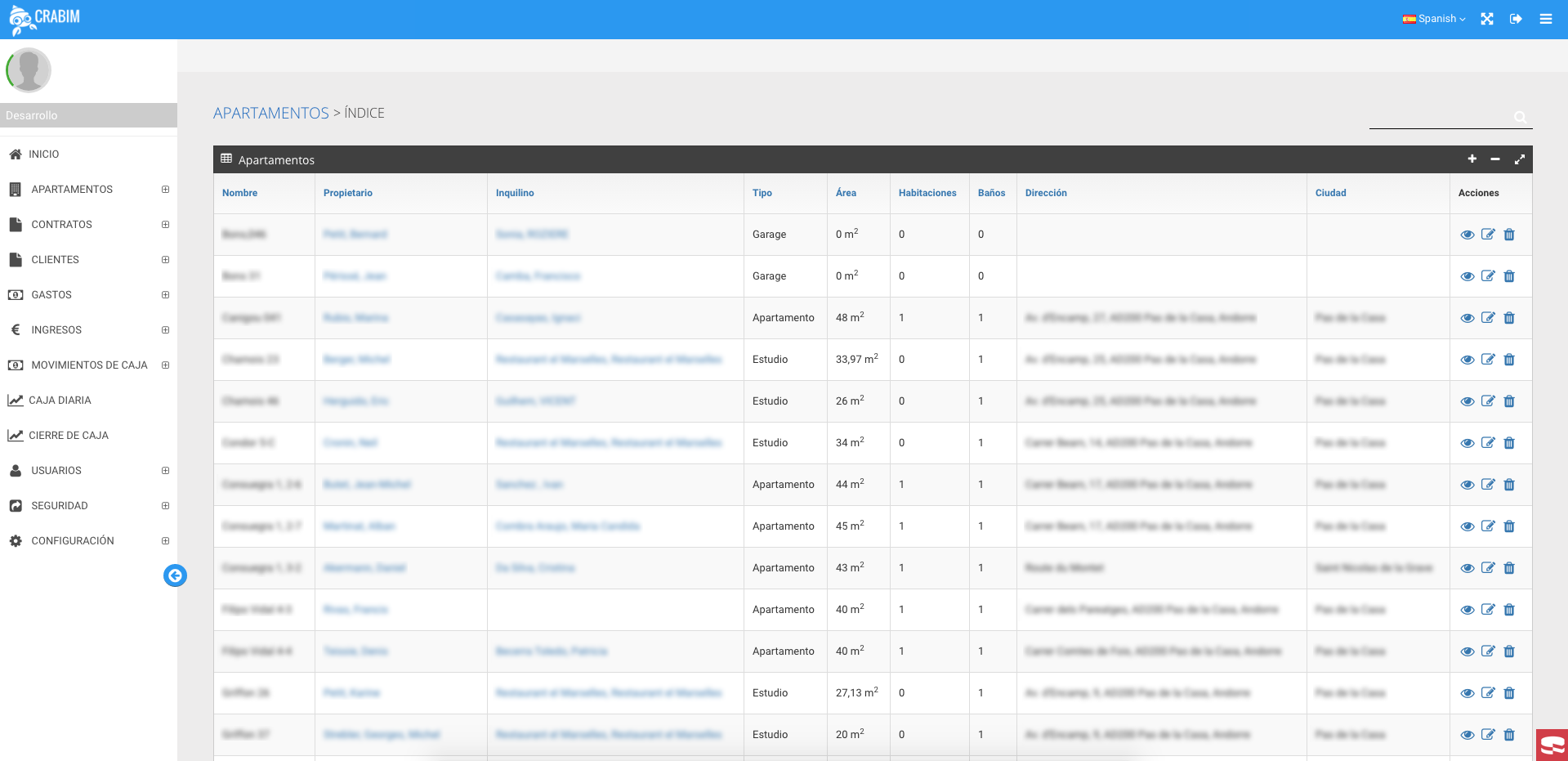Delete the 48 m² Apartamento row

coord(1509,318)
